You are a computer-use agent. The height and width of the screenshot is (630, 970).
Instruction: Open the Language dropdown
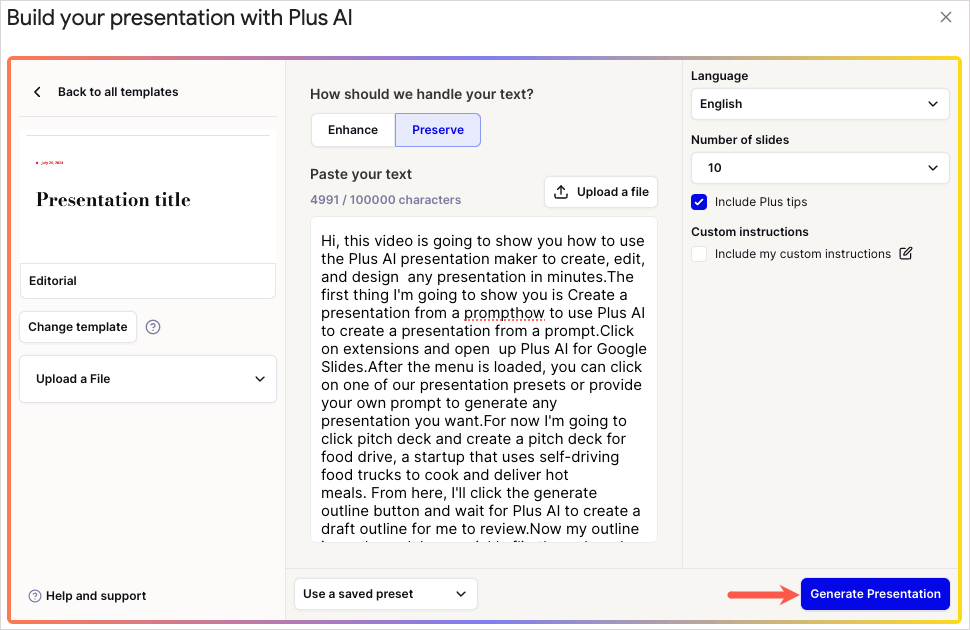[x=820, y=104]
